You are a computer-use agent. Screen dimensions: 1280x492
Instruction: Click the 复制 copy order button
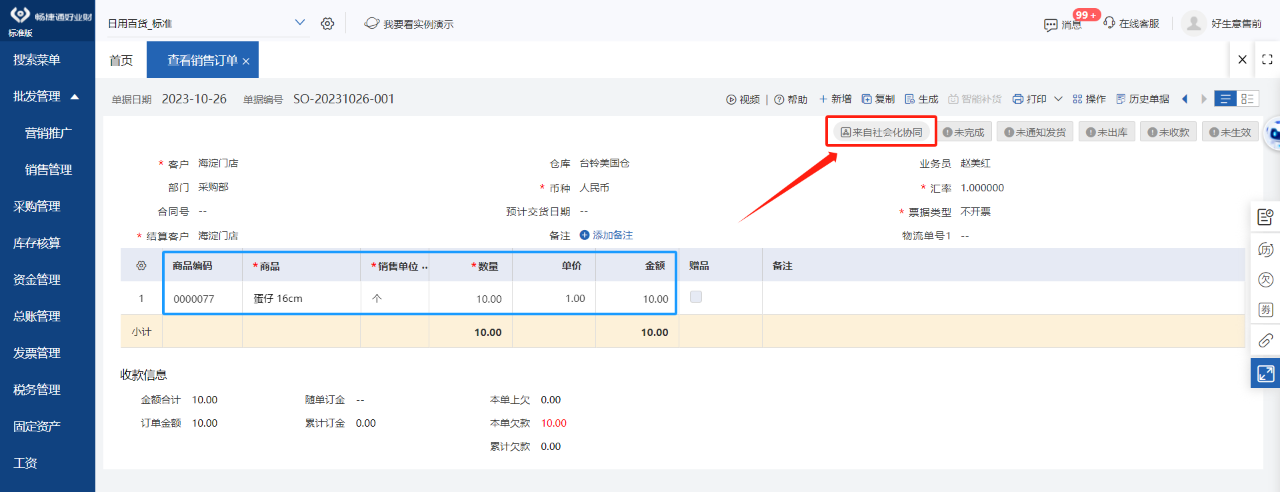point(878,99)
